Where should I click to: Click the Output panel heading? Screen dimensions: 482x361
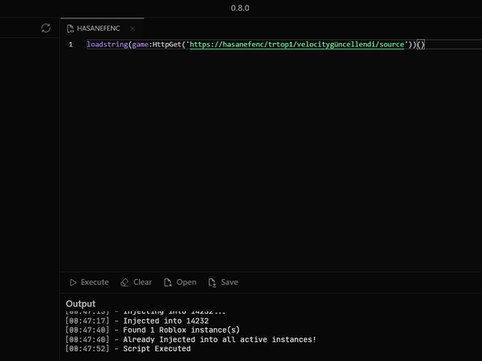80,304
